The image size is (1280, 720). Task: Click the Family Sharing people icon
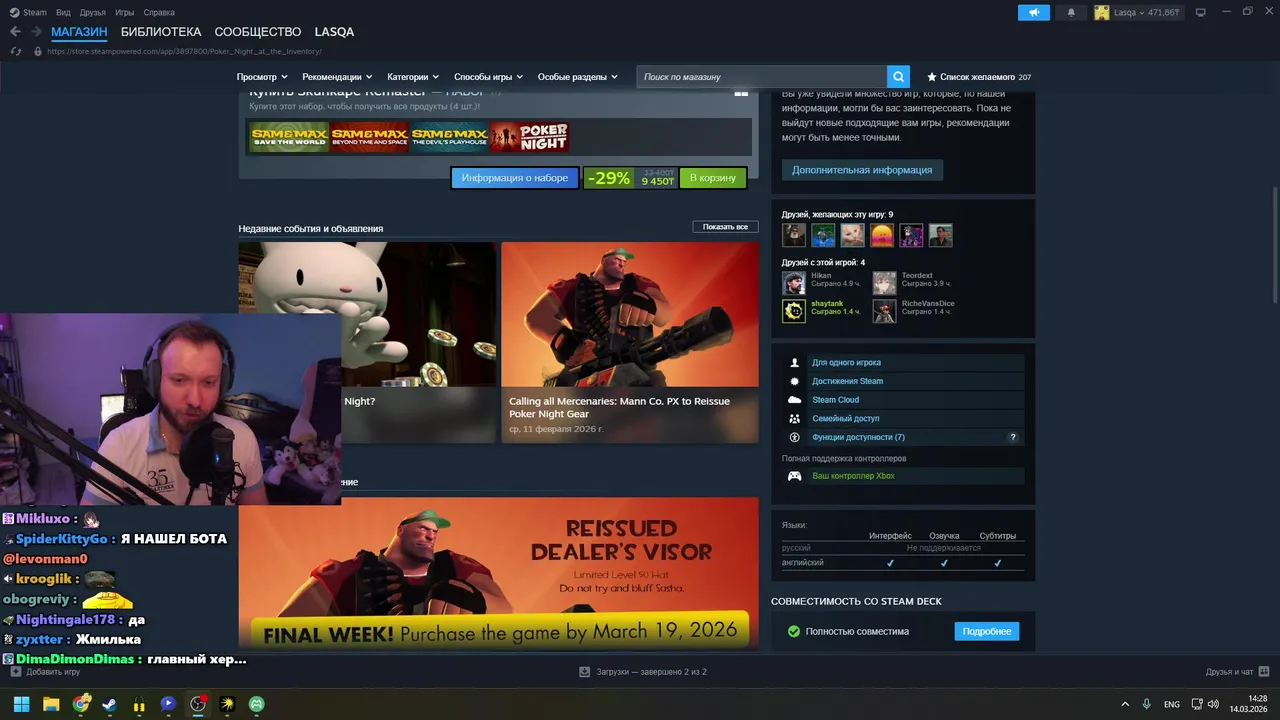point(795,418)
